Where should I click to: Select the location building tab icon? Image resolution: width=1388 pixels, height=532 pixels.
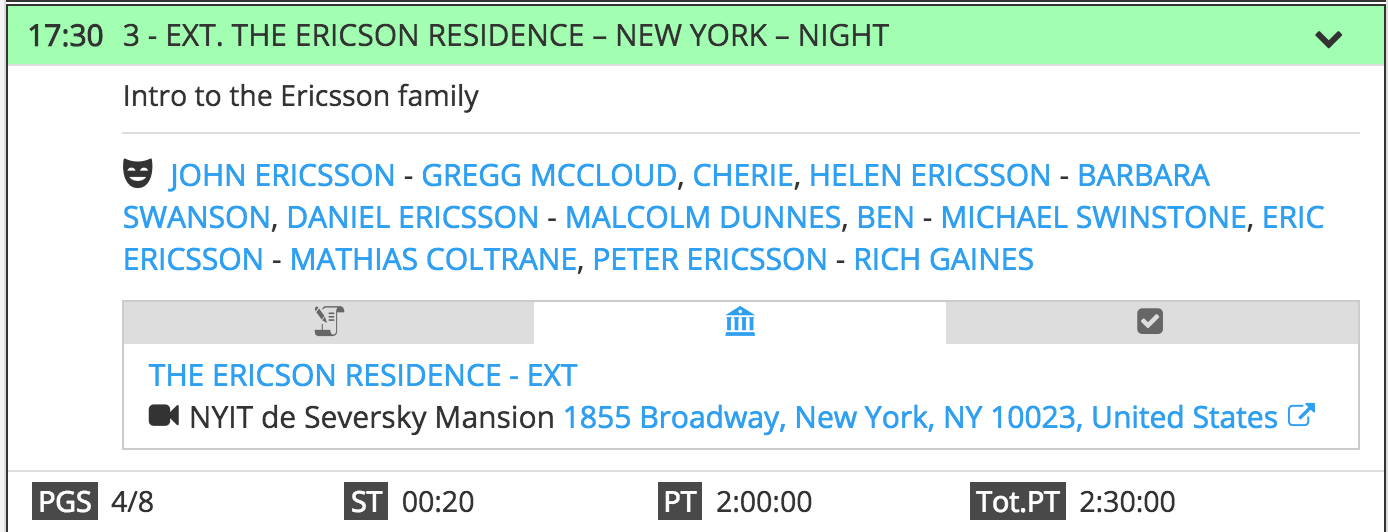(740, 321)
